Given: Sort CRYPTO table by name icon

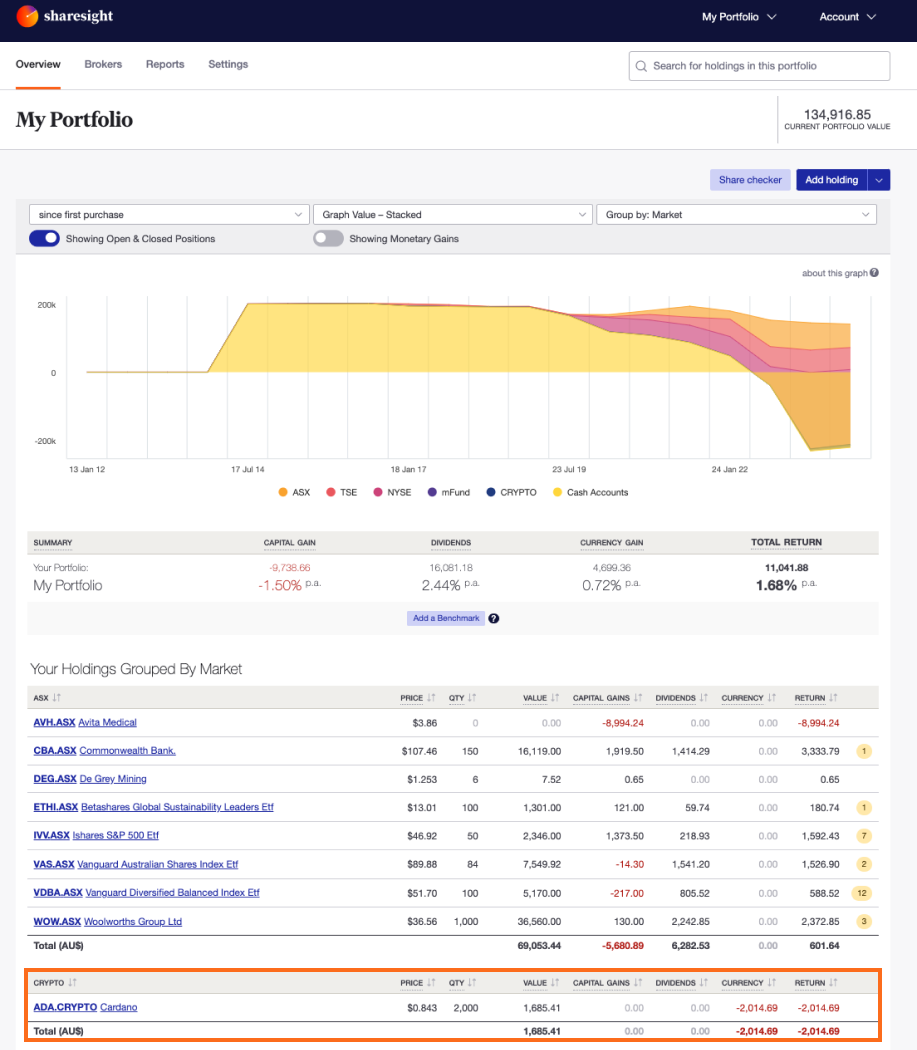Looking at the screenshot, I should 72,982.
